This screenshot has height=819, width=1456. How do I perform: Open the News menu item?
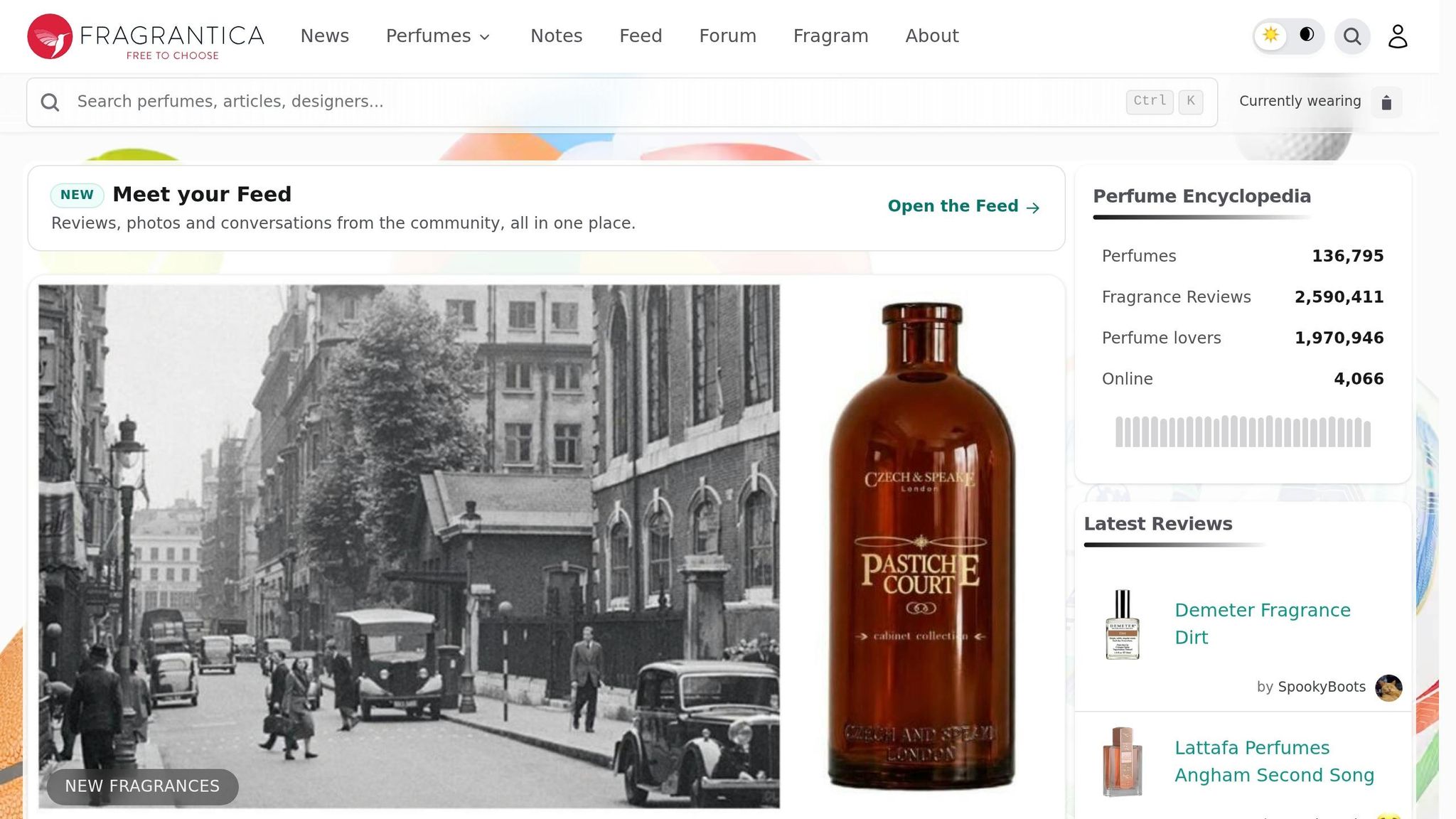324,36
